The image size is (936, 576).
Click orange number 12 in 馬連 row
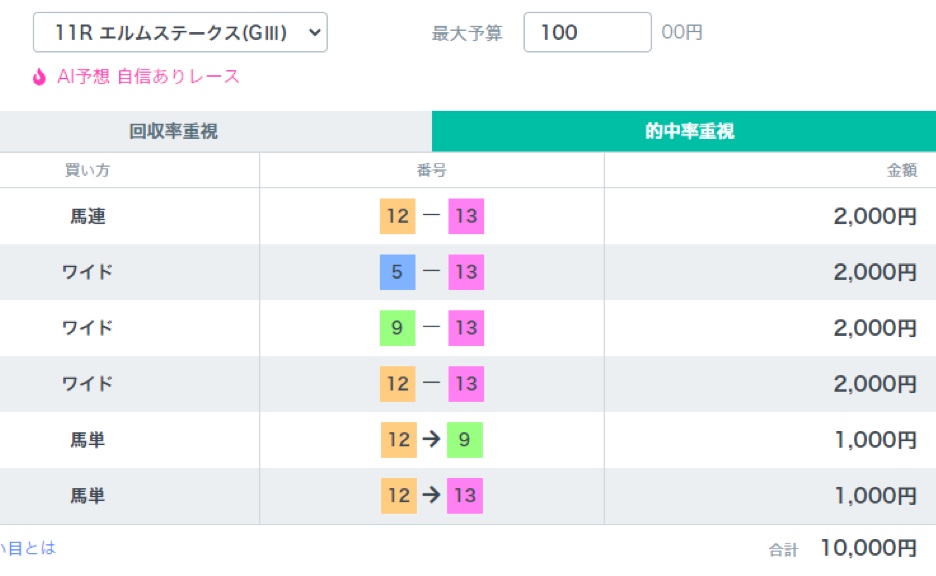pos(397,216)
